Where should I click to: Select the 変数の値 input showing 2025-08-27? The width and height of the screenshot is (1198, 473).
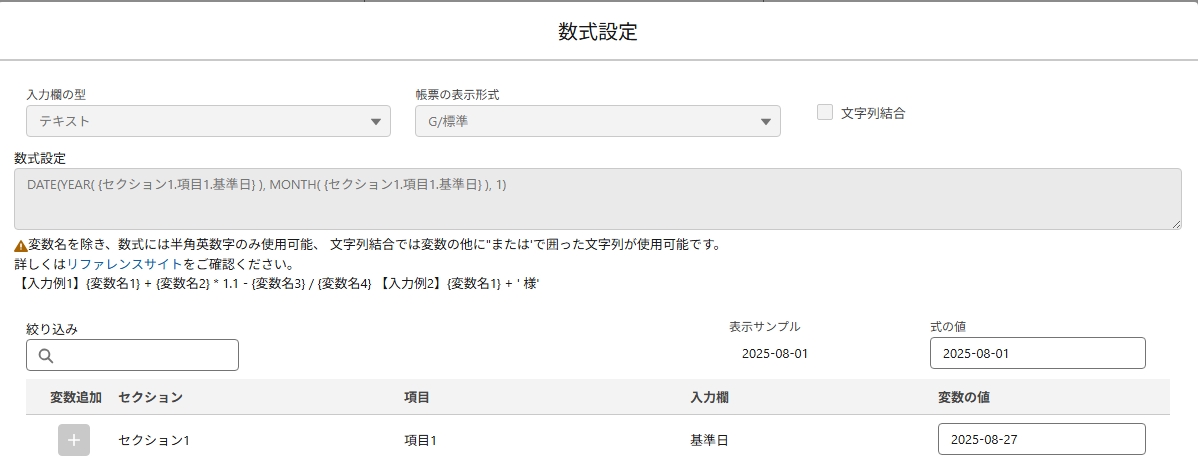[1041, 439]
